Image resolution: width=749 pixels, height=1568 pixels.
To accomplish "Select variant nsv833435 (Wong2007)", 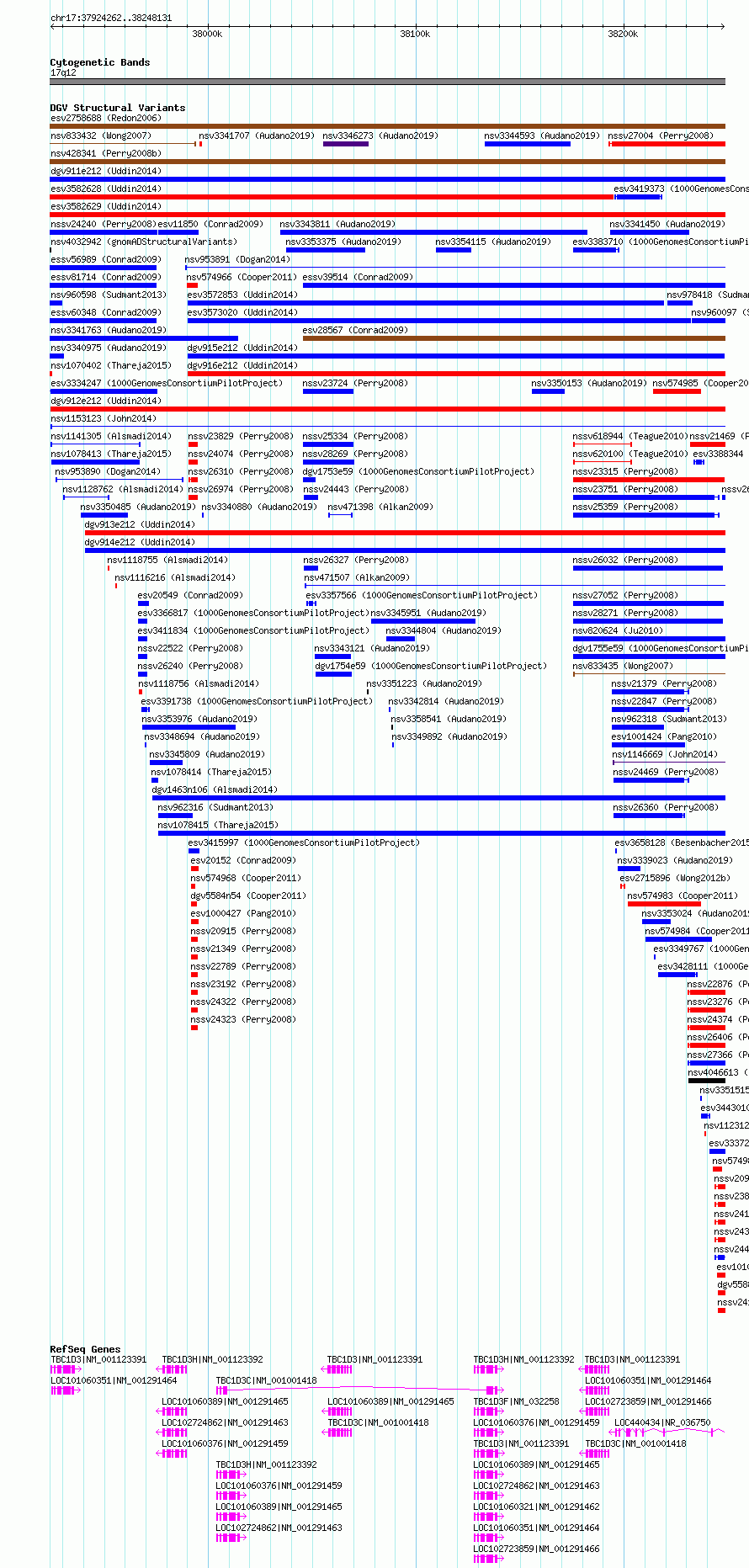I will [x=623, y=666].
